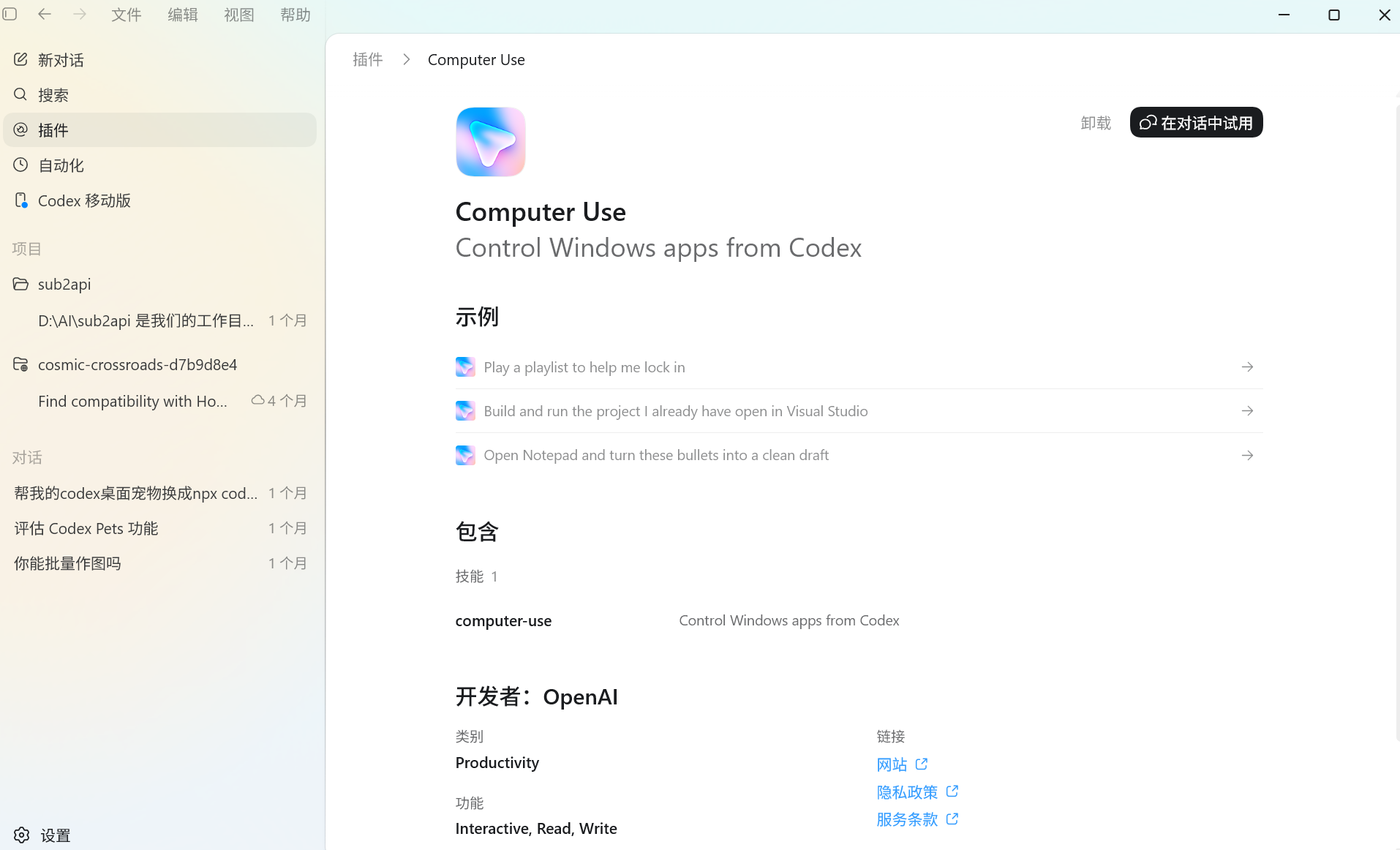Open 你能批量作图吗 conversation
1400x850 pixels.
tap(159, 563)
